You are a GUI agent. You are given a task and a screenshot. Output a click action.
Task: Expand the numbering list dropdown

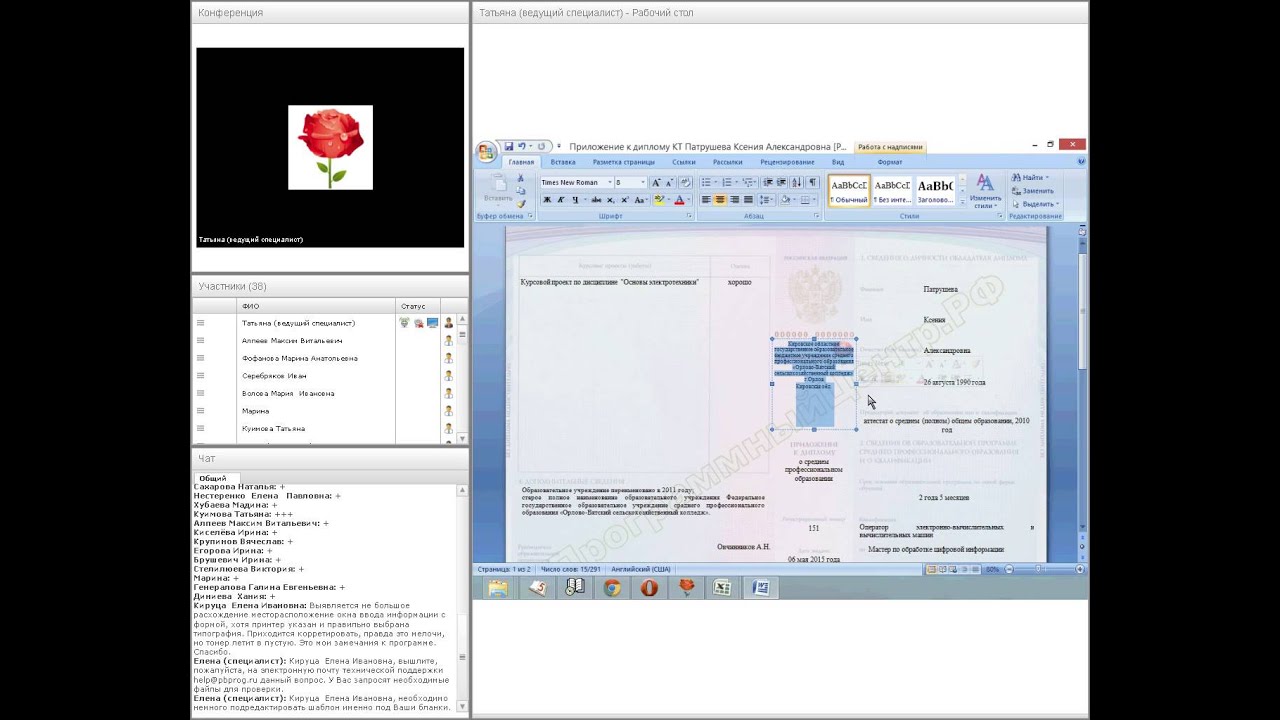735,182
